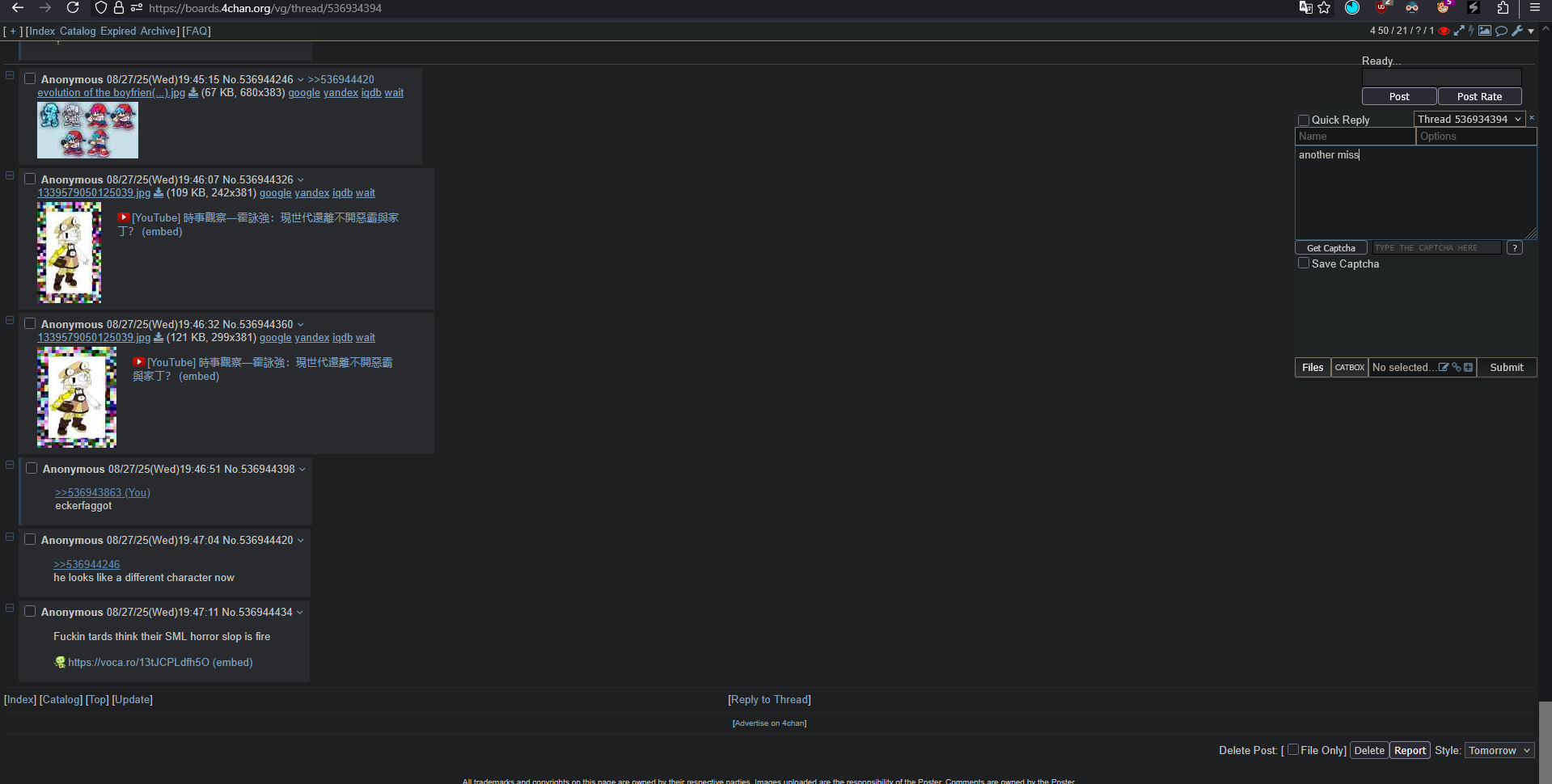Select checkbox for post No.536944326

(30, 179)
